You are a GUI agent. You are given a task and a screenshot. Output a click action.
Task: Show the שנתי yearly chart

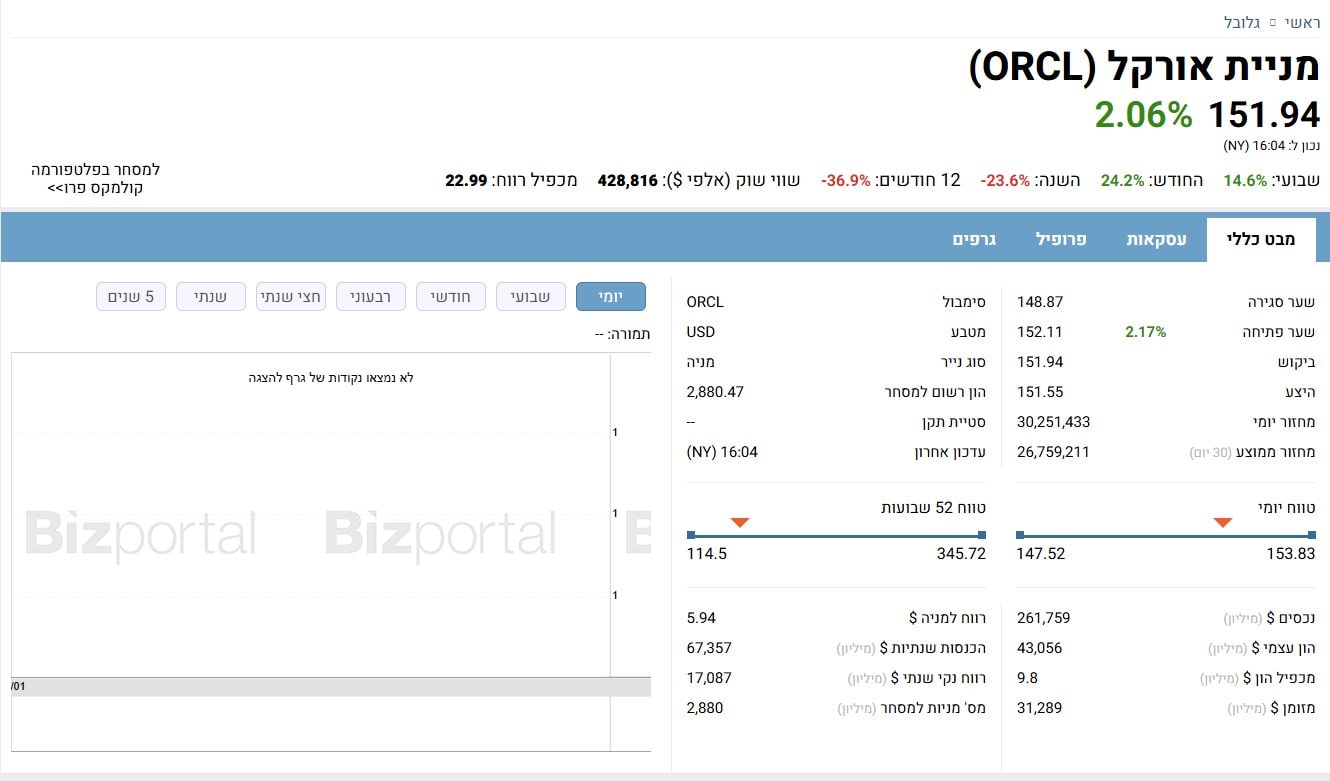click(211, 297)
